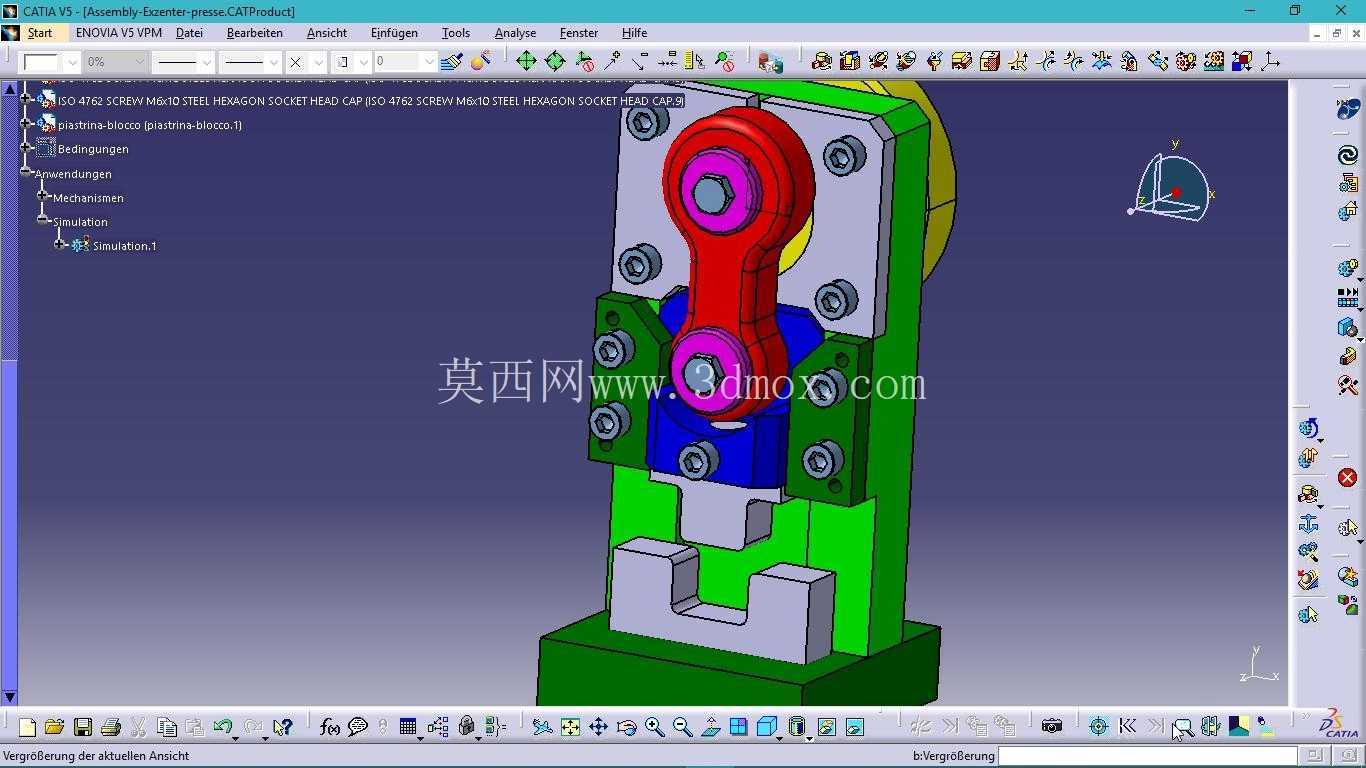This screenshot has width=1366, height=768.
Task: Click the painter brush icon in graphic properties
Action: 453,61
